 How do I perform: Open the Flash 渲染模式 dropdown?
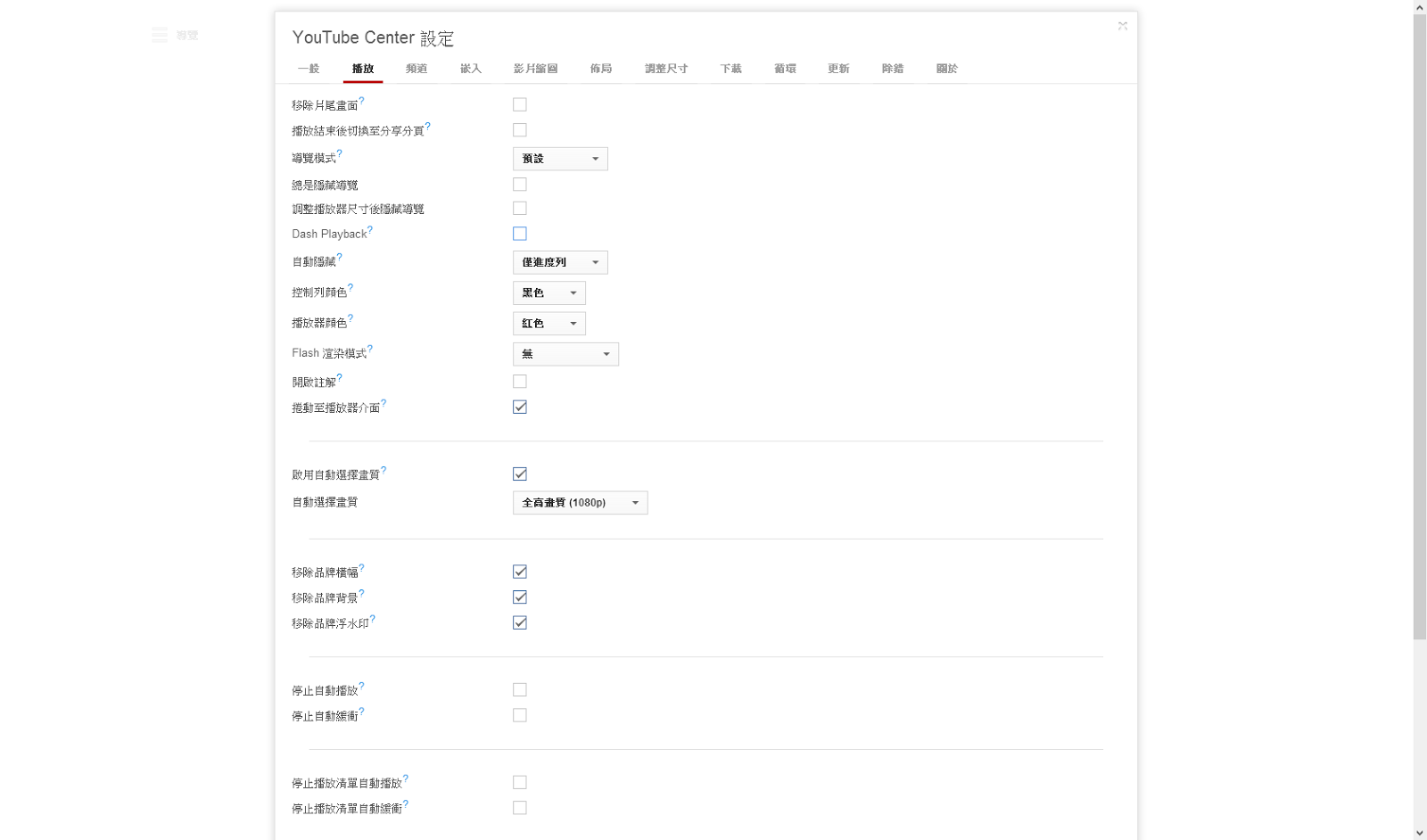(x=565, y=354)
